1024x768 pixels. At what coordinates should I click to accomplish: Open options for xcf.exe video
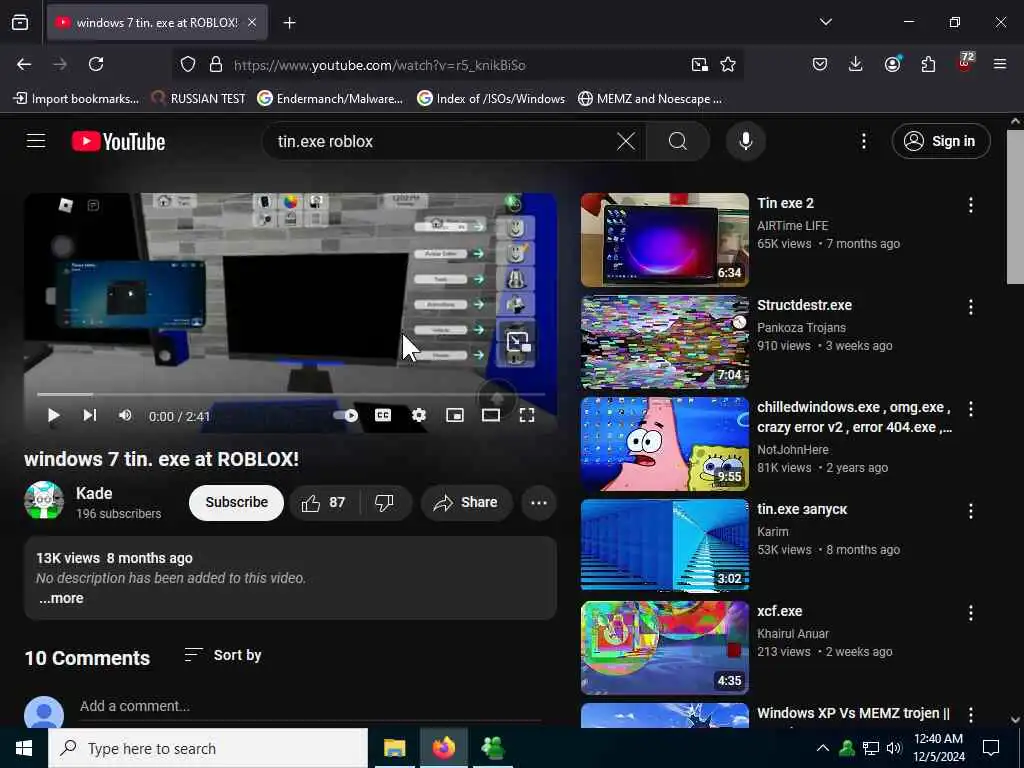[970, 613]
